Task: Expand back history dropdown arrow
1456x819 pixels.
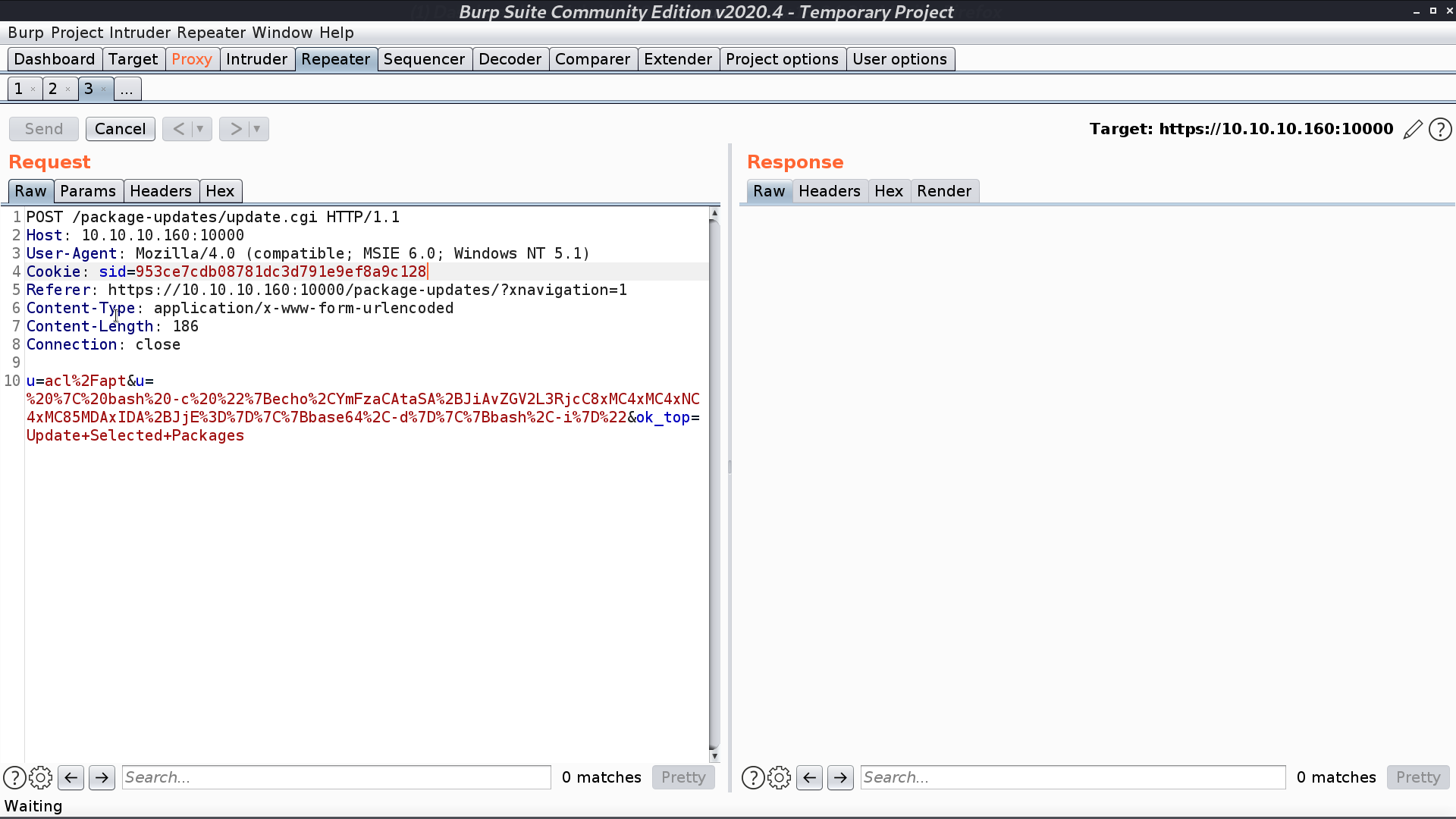Action: click(200, 129)
